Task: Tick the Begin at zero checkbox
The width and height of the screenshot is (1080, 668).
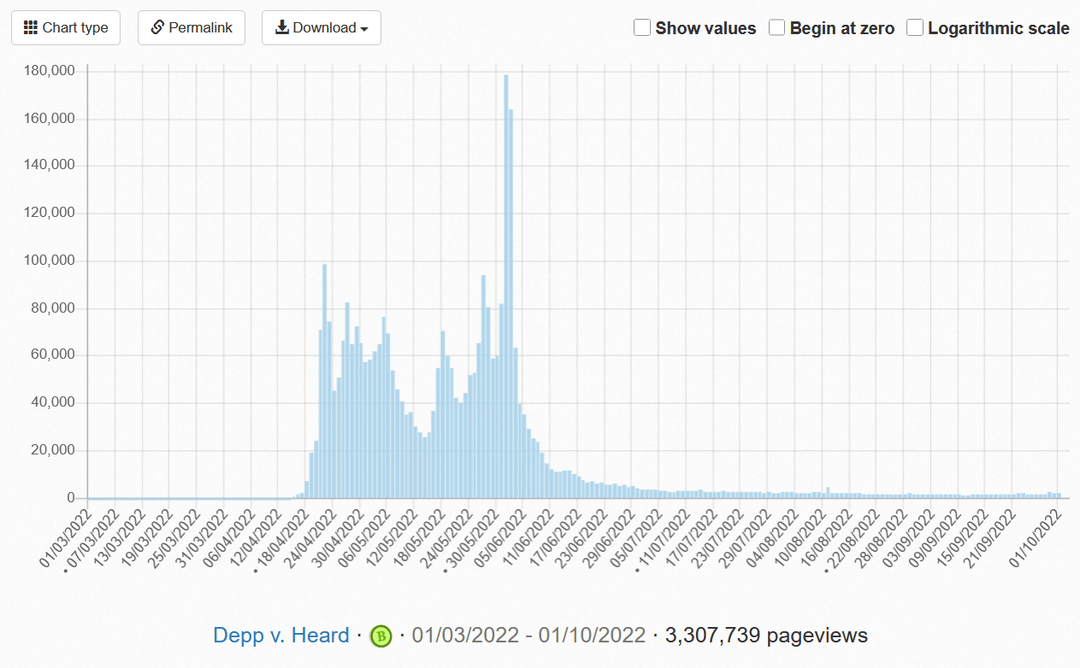Action: 777,28
